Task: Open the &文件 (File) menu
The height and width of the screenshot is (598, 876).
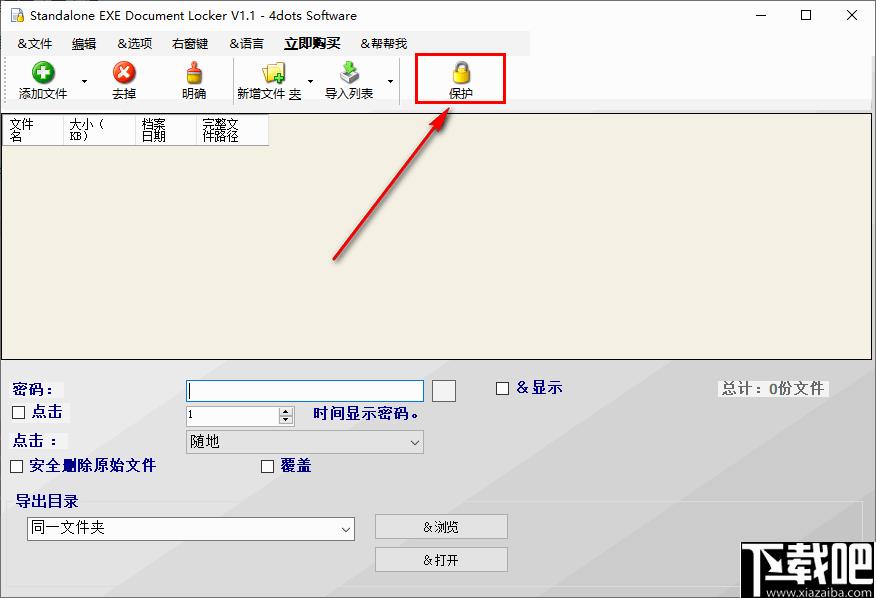Action: coord(35,44)
